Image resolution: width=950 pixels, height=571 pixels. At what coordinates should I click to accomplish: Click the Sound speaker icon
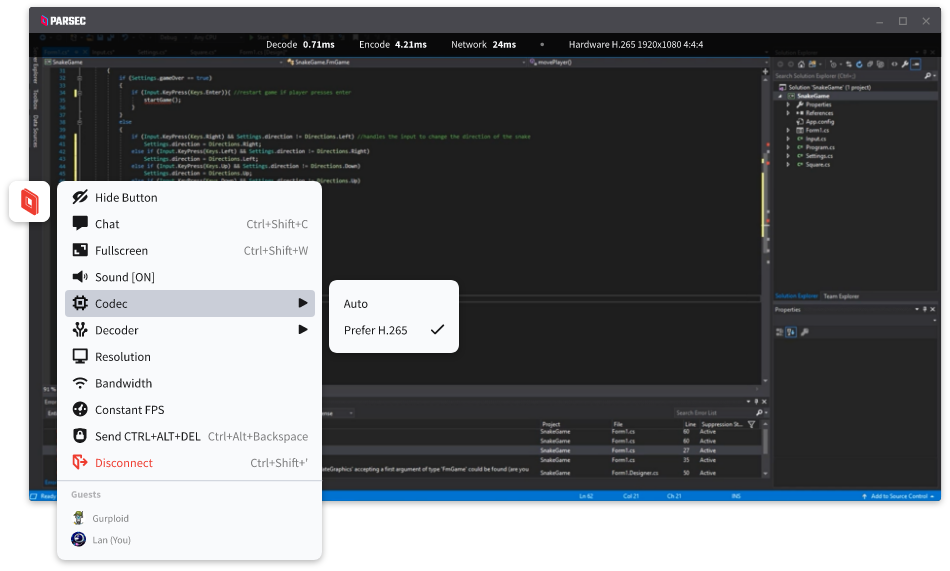point(80,277)
